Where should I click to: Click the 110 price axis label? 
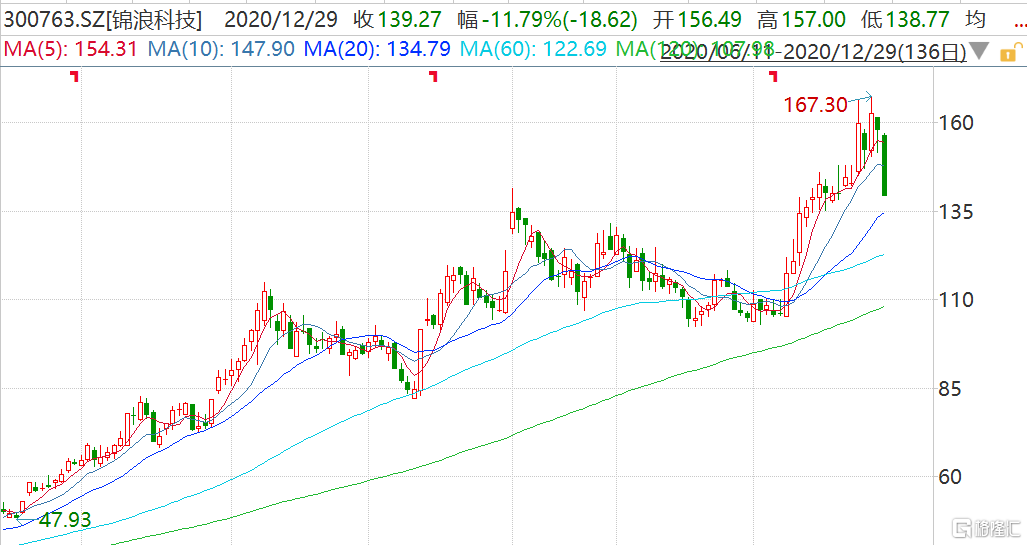(956, 300)
